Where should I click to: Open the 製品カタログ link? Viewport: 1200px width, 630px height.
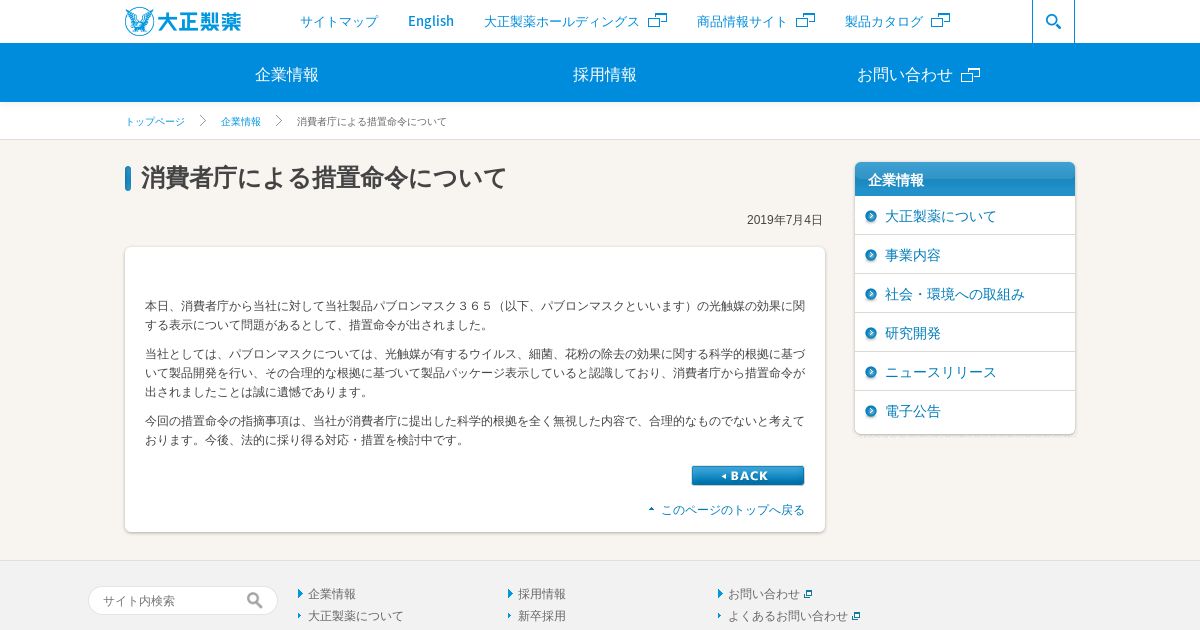884,21
